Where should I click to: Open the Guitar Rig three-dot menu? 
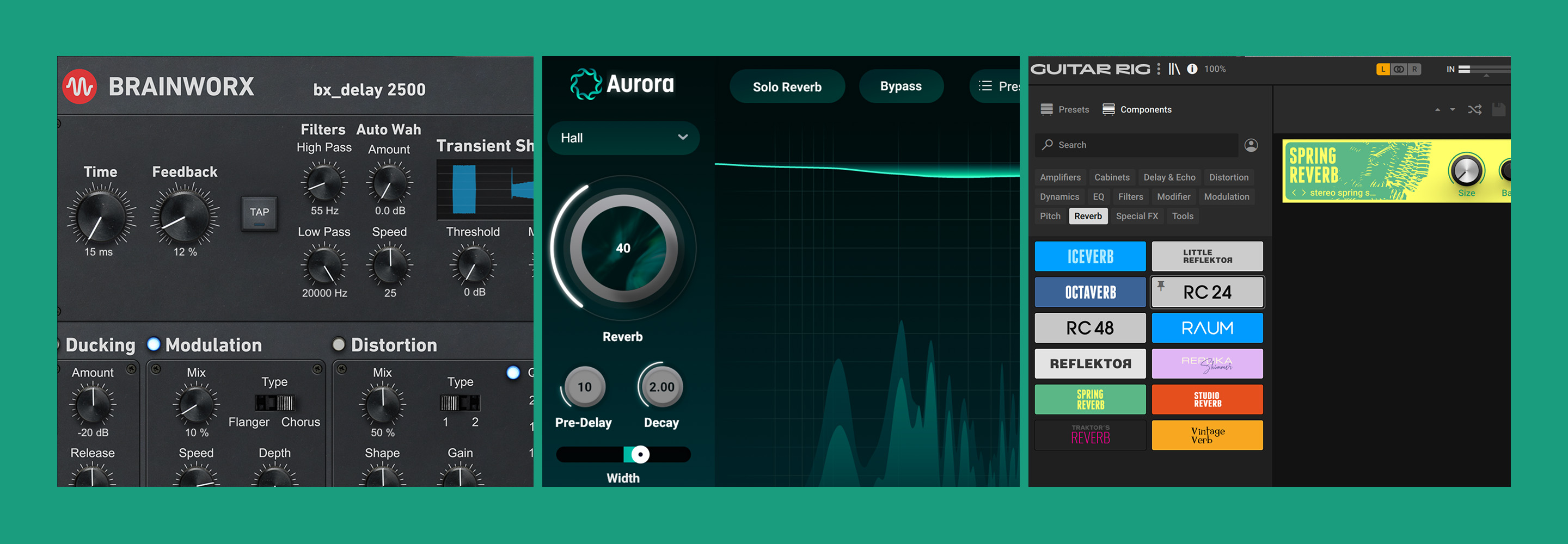point(1159,69)
